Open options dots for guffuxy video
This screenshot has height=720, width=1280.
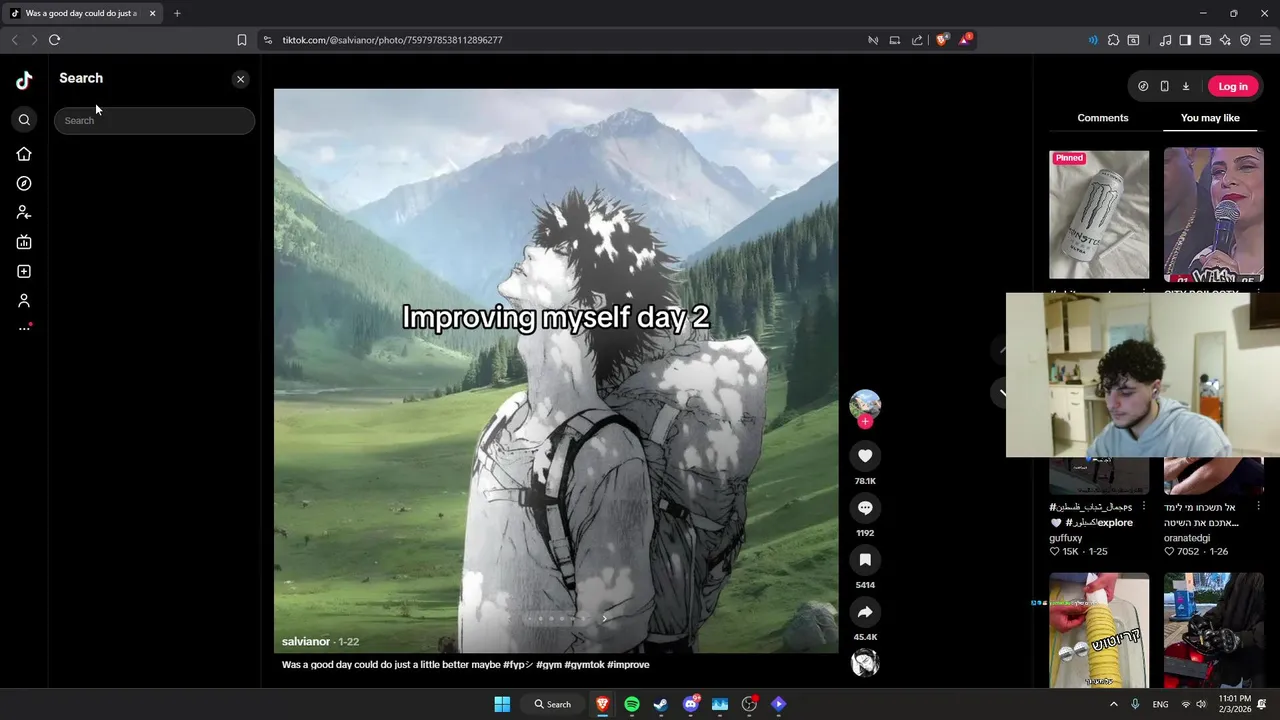[1144, 507]
